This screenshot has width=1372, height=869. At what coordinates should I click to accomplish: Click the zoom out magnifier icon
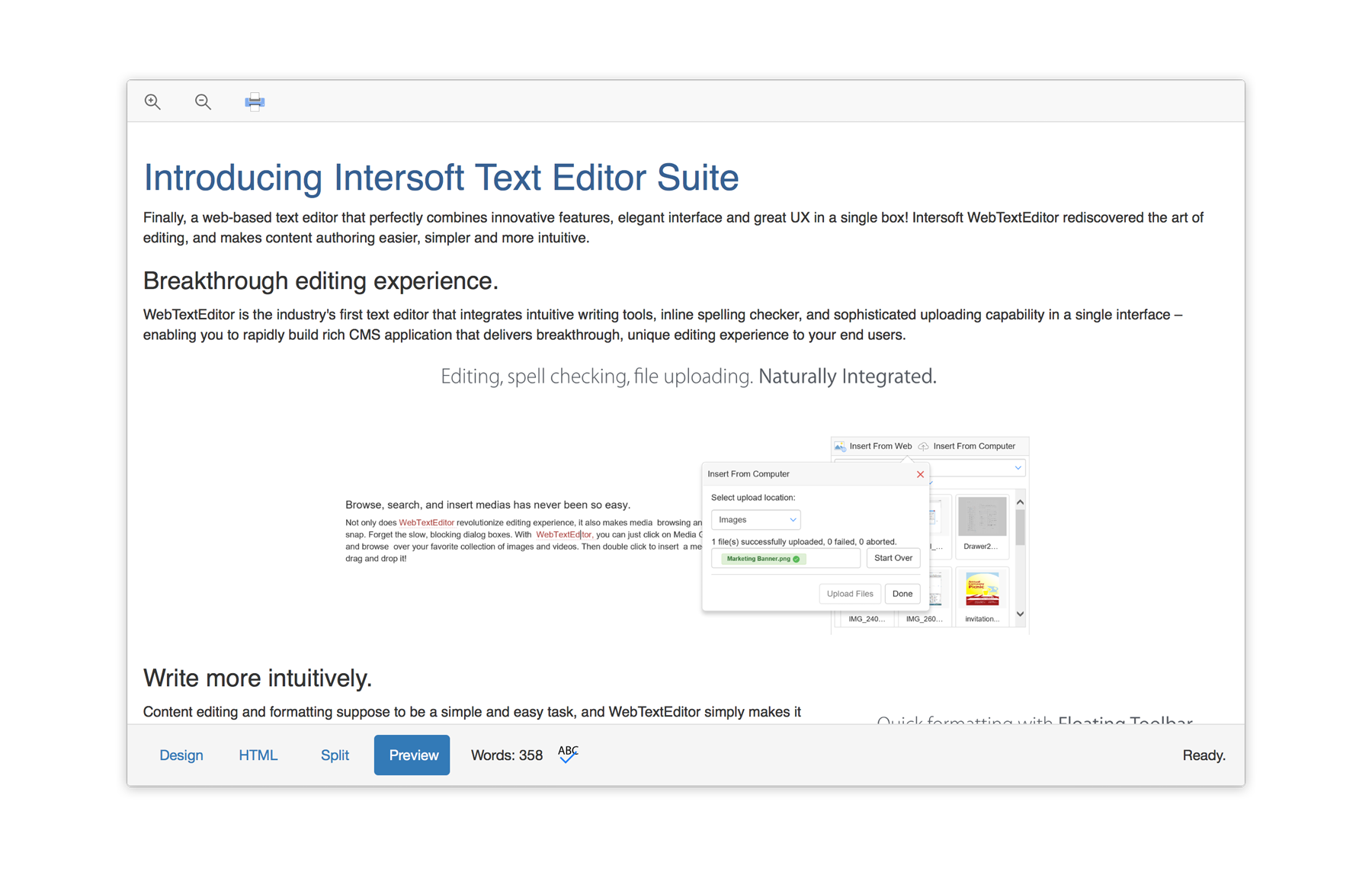[x=203, y=102]
